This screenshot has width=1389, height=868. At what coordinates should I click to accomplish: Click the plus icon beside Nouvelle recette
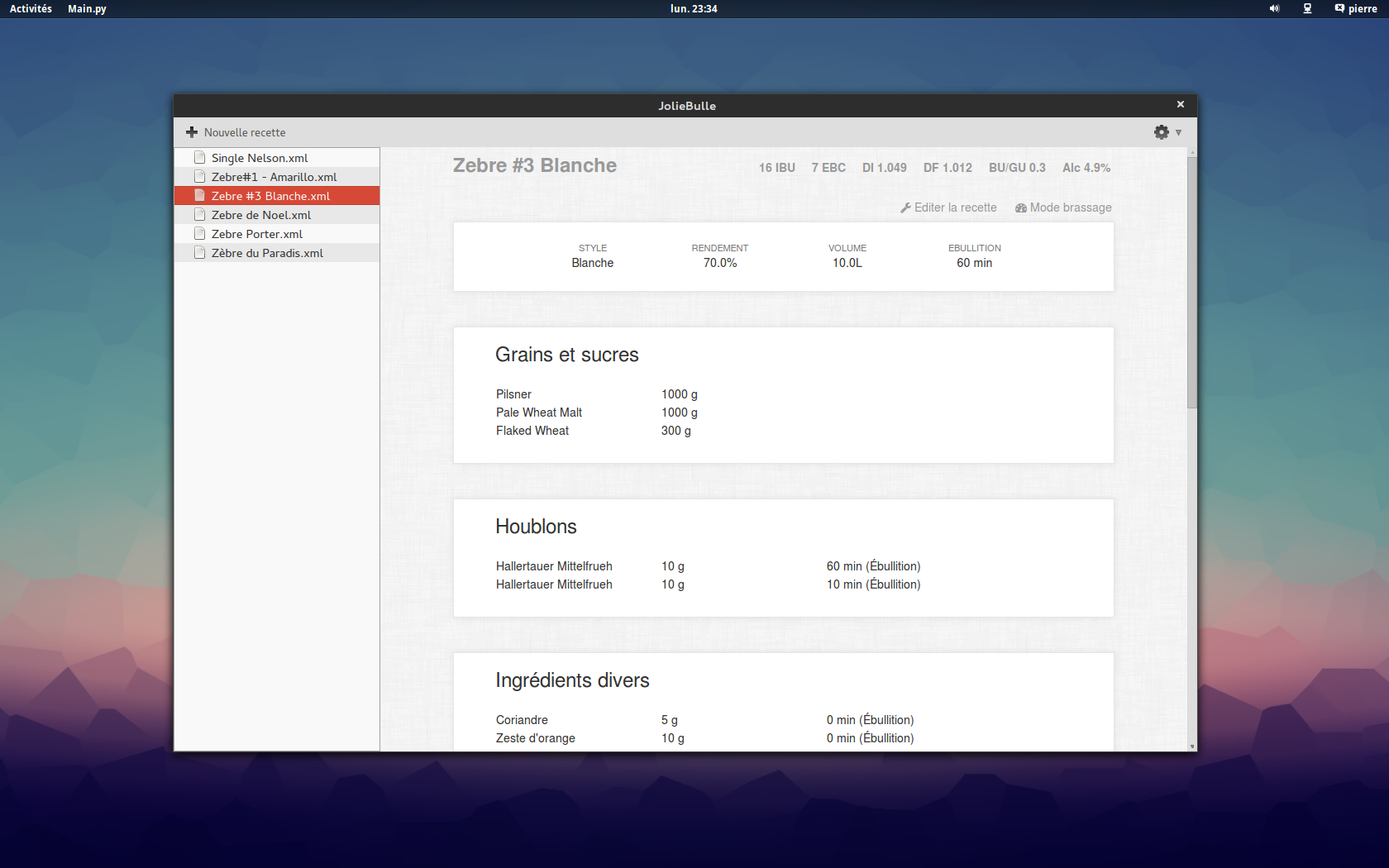pyautogui.click(x=192, y=132)
